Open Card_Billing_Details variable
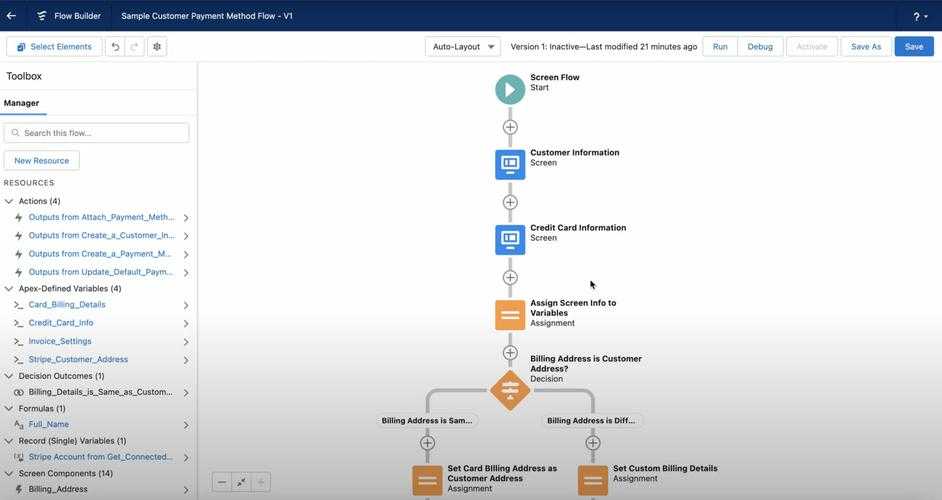 click(67, 305)
